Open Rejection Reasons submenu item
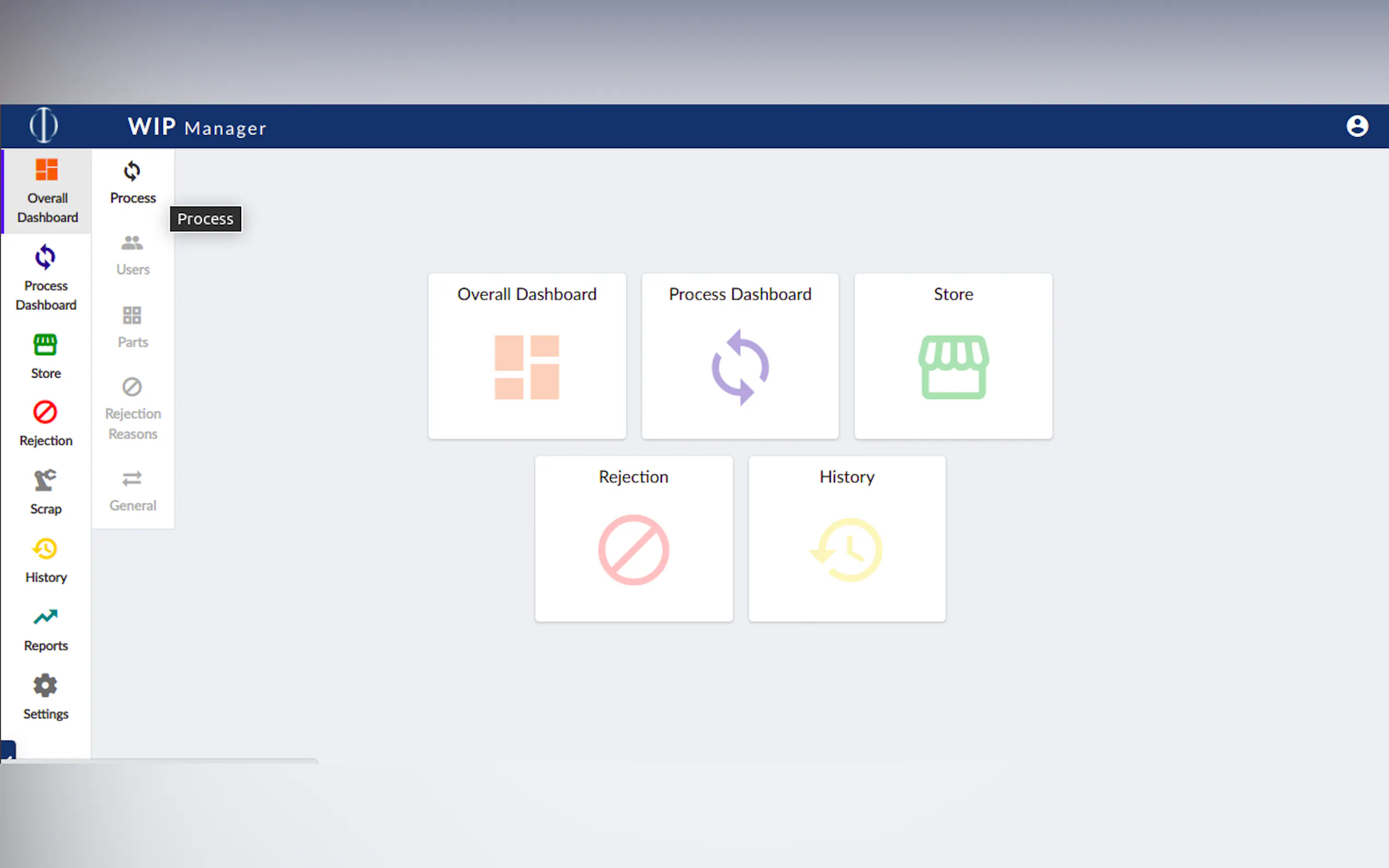 point(133,409)
